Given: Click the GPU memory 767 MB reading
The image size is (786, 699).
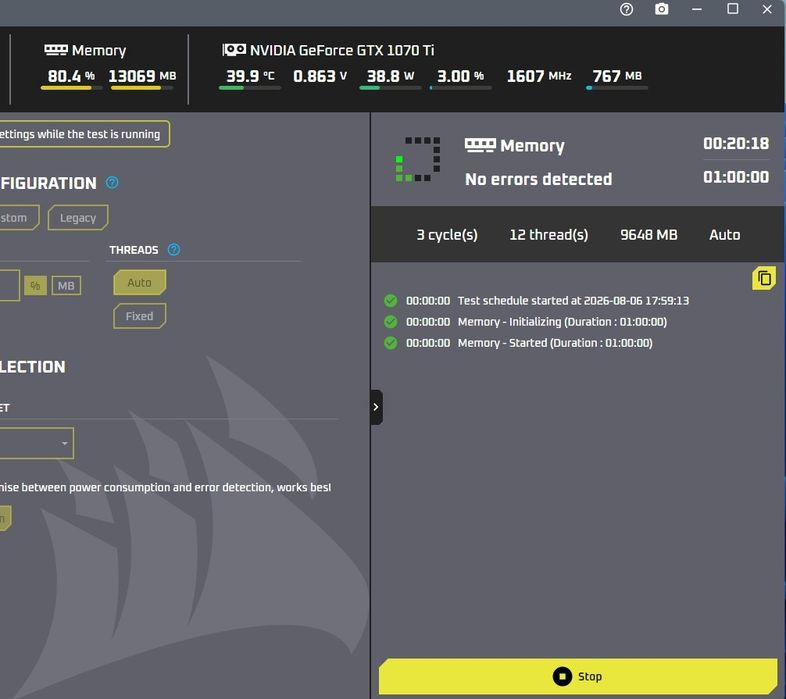Looking at the screenshot, I should tap(617, 76).
